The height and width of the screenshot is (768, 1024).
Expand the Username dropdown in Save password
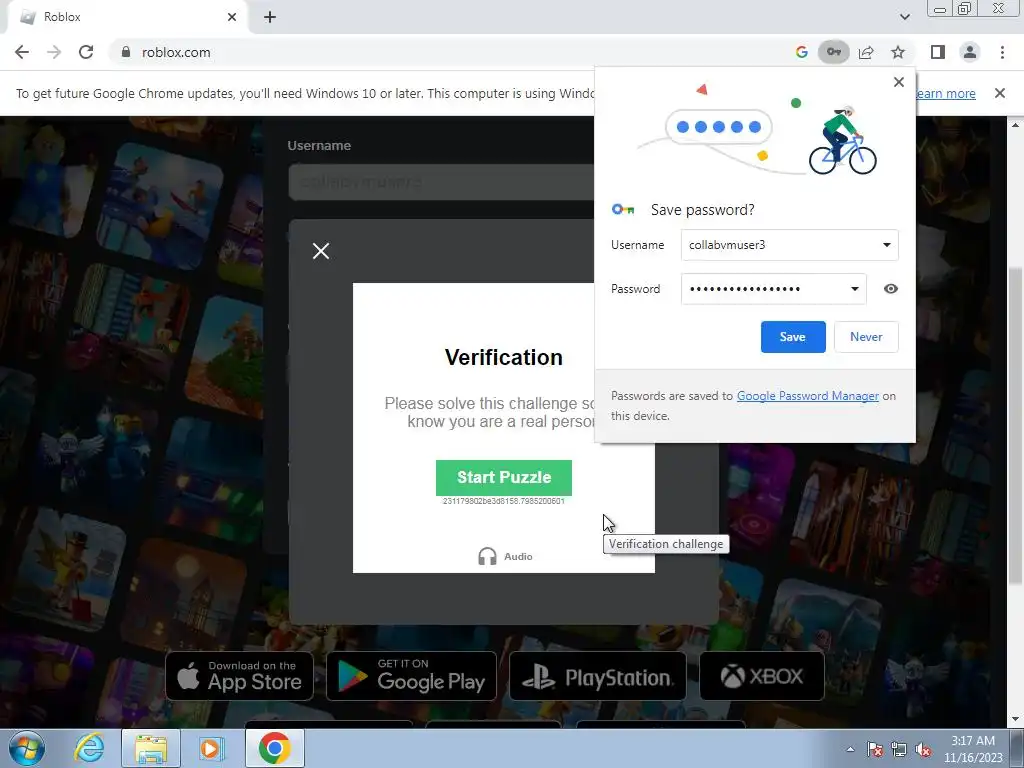pos(886,245)
